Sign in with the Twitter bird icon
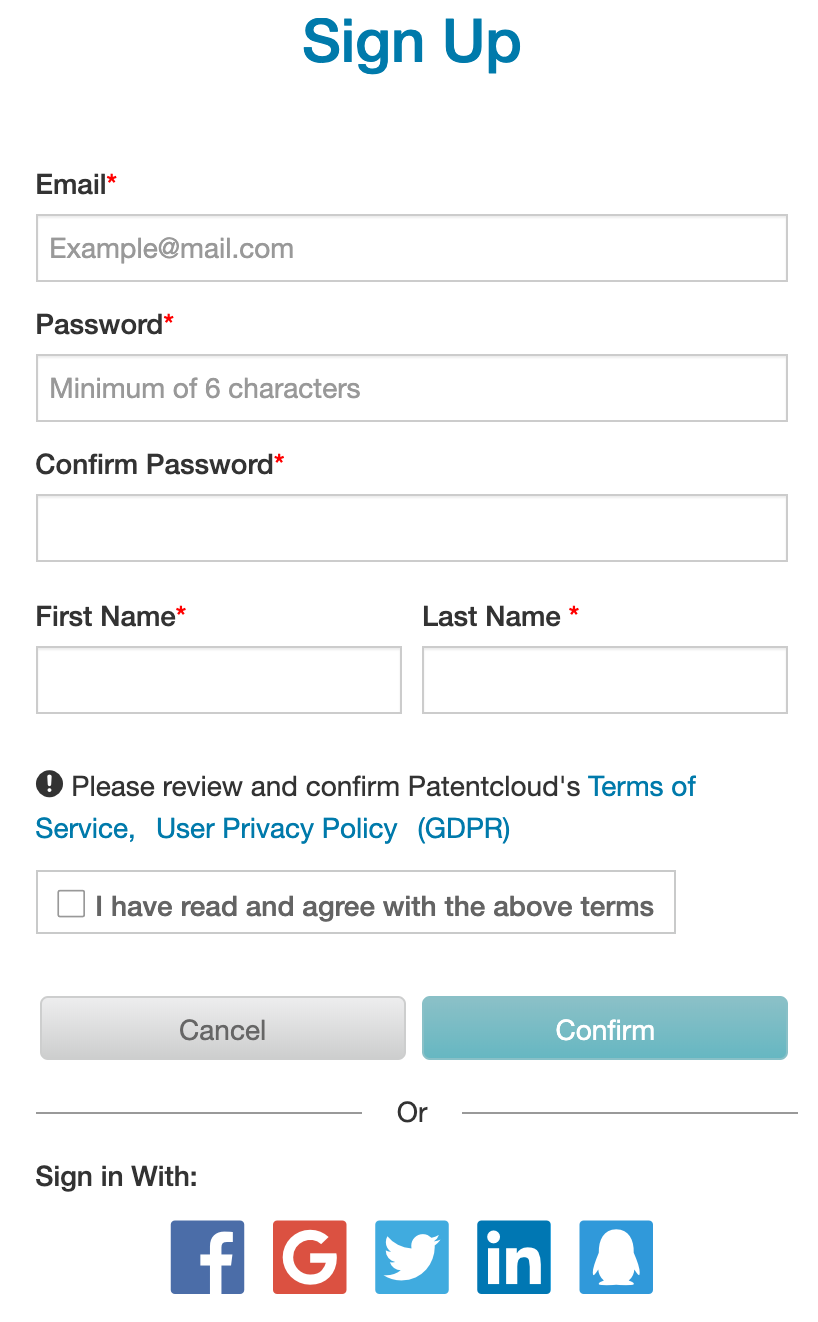818x1322 pixels. [412, 1257]
